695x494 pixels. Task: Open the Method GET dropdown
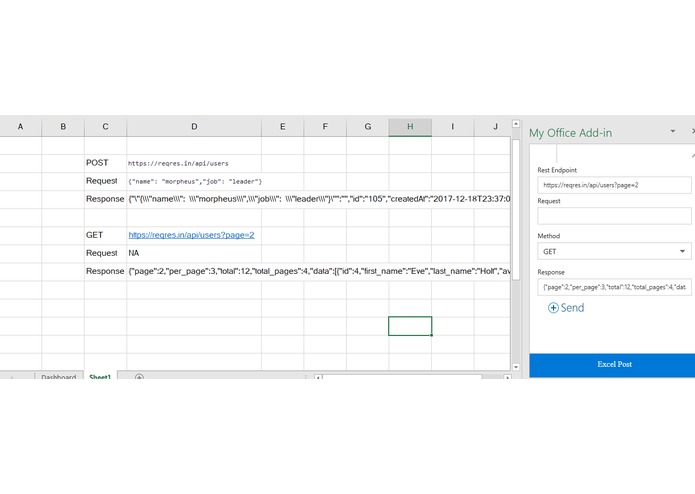614,252
